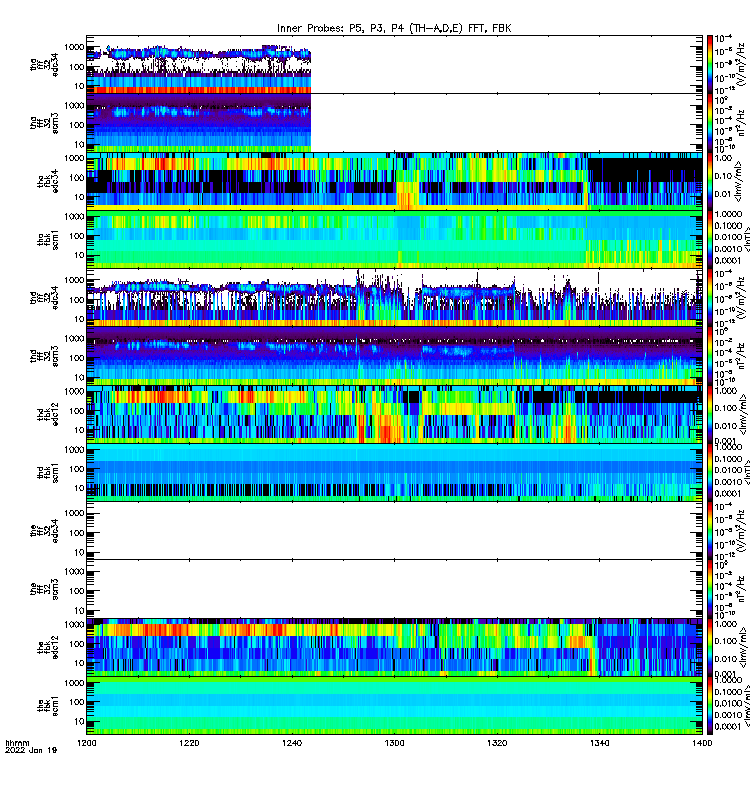Click the 'the fff 32 edc34' panel label
Viewport: 750px width, 800px height.
[x=44, y=531]
